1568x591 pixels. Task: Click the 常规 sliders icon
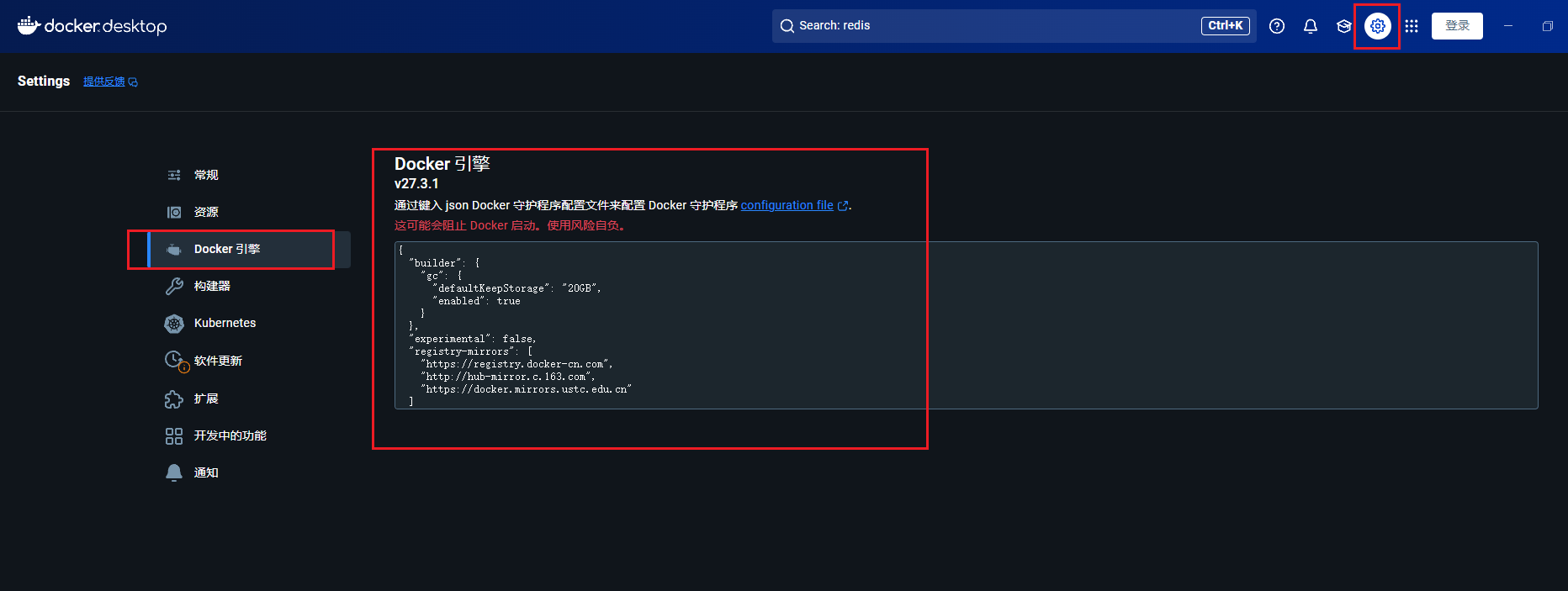174,175
